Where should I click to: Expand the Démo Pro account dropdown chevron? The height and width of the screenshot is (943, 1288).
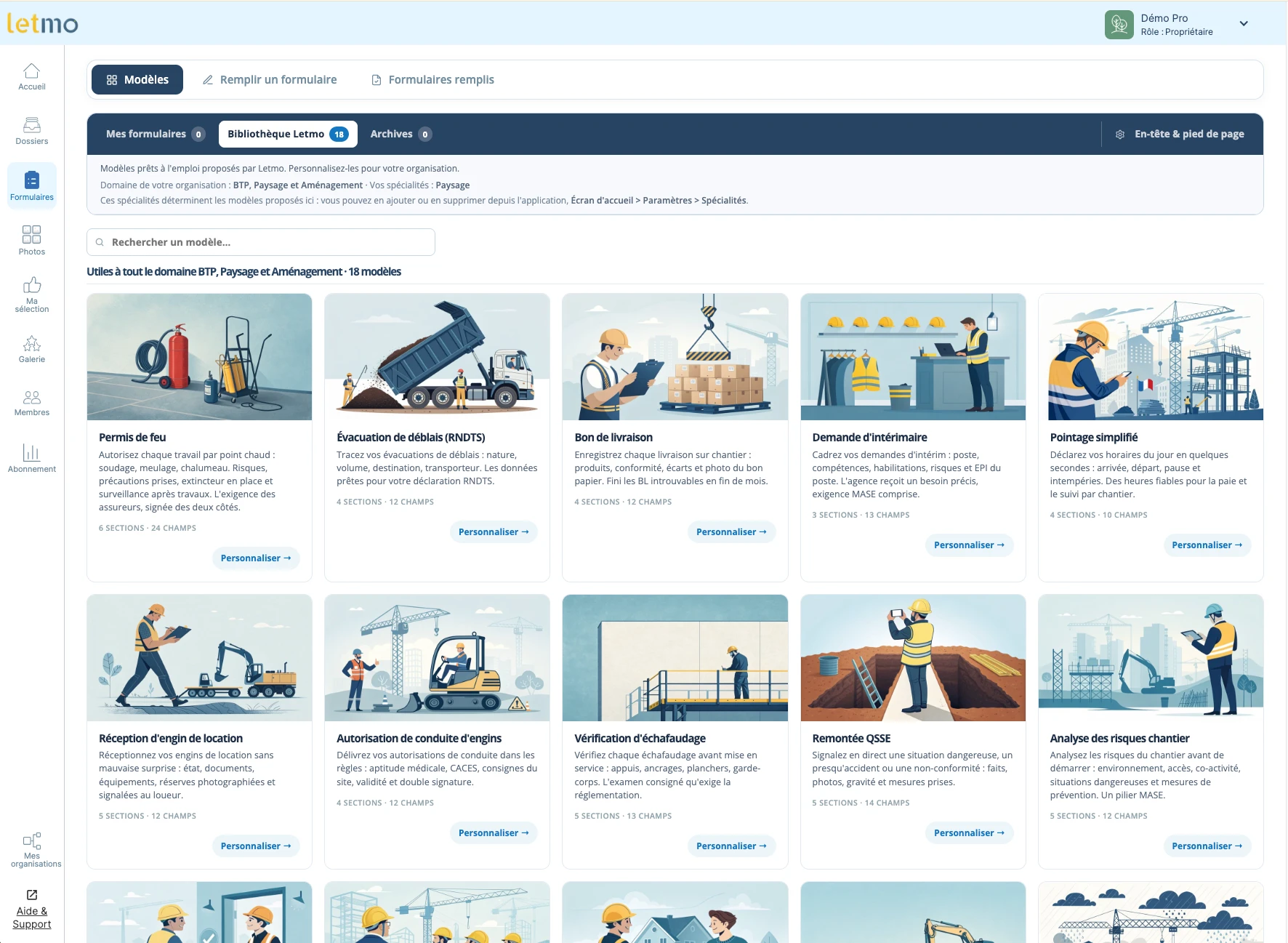tap(1244, 24)
